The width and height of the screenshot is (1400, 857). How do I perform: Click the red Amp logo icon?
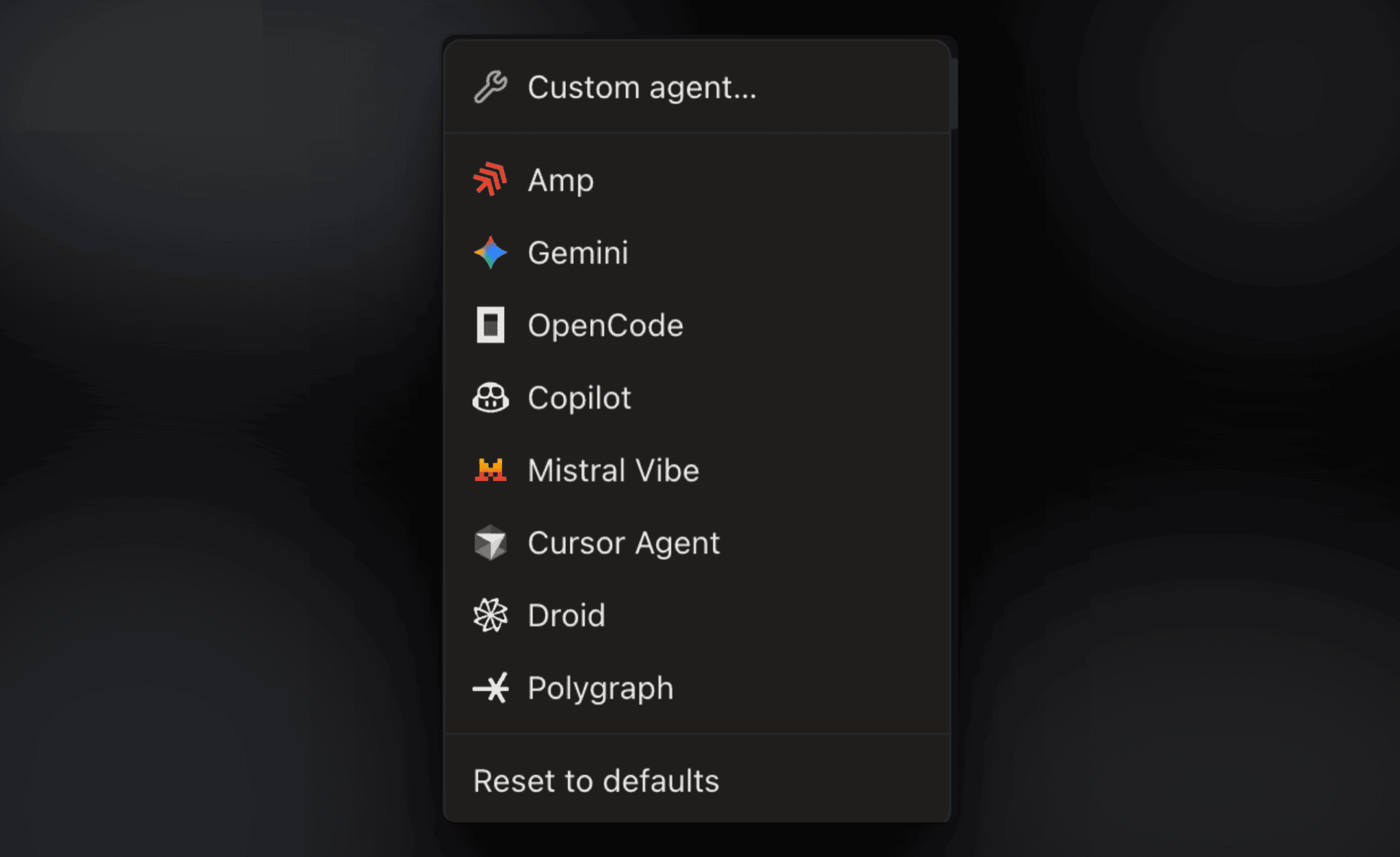[x=490, y=179]
